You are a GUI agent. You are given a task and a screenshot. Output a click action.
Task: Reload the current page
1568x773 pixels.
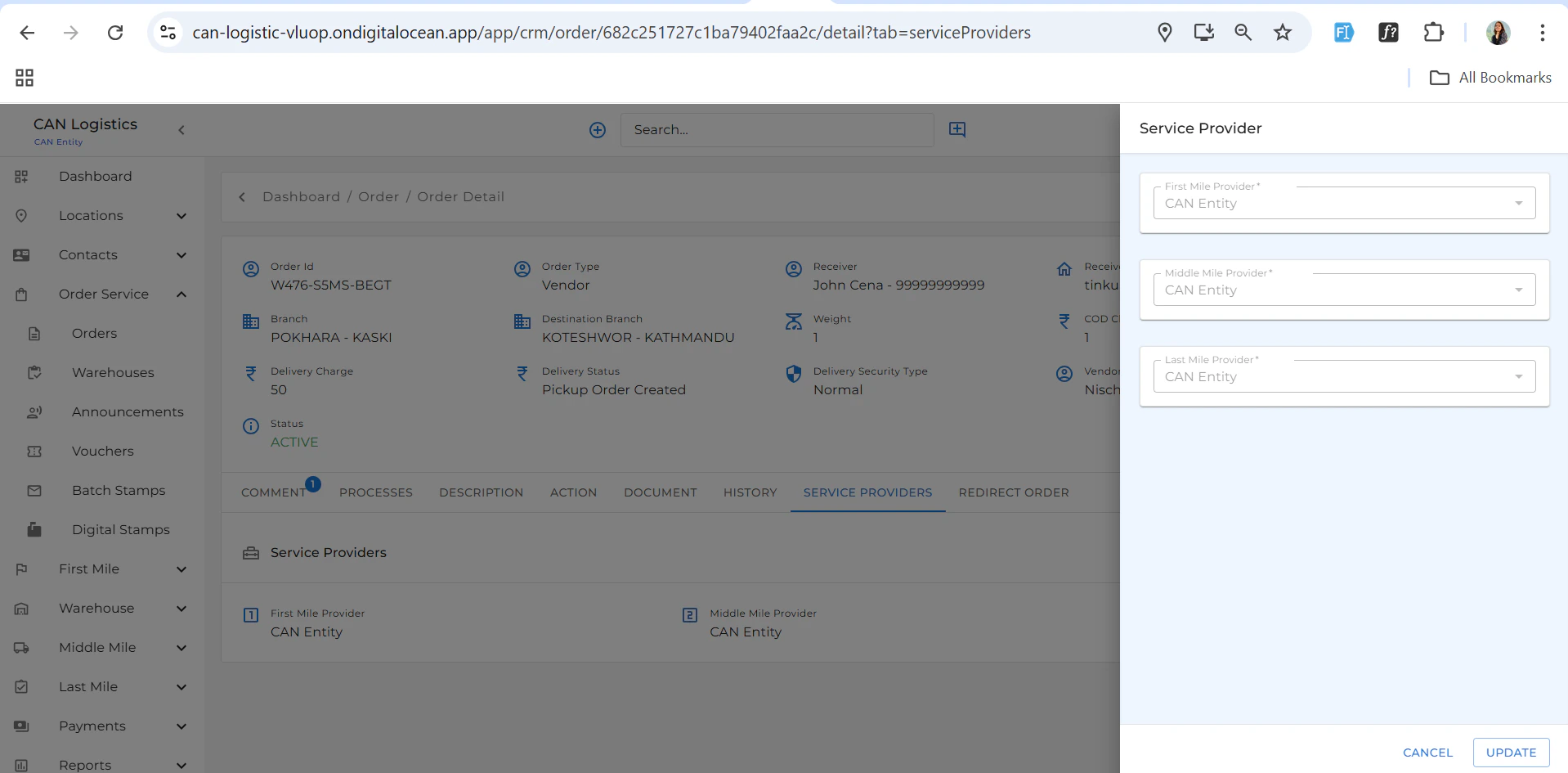[115, 33]
